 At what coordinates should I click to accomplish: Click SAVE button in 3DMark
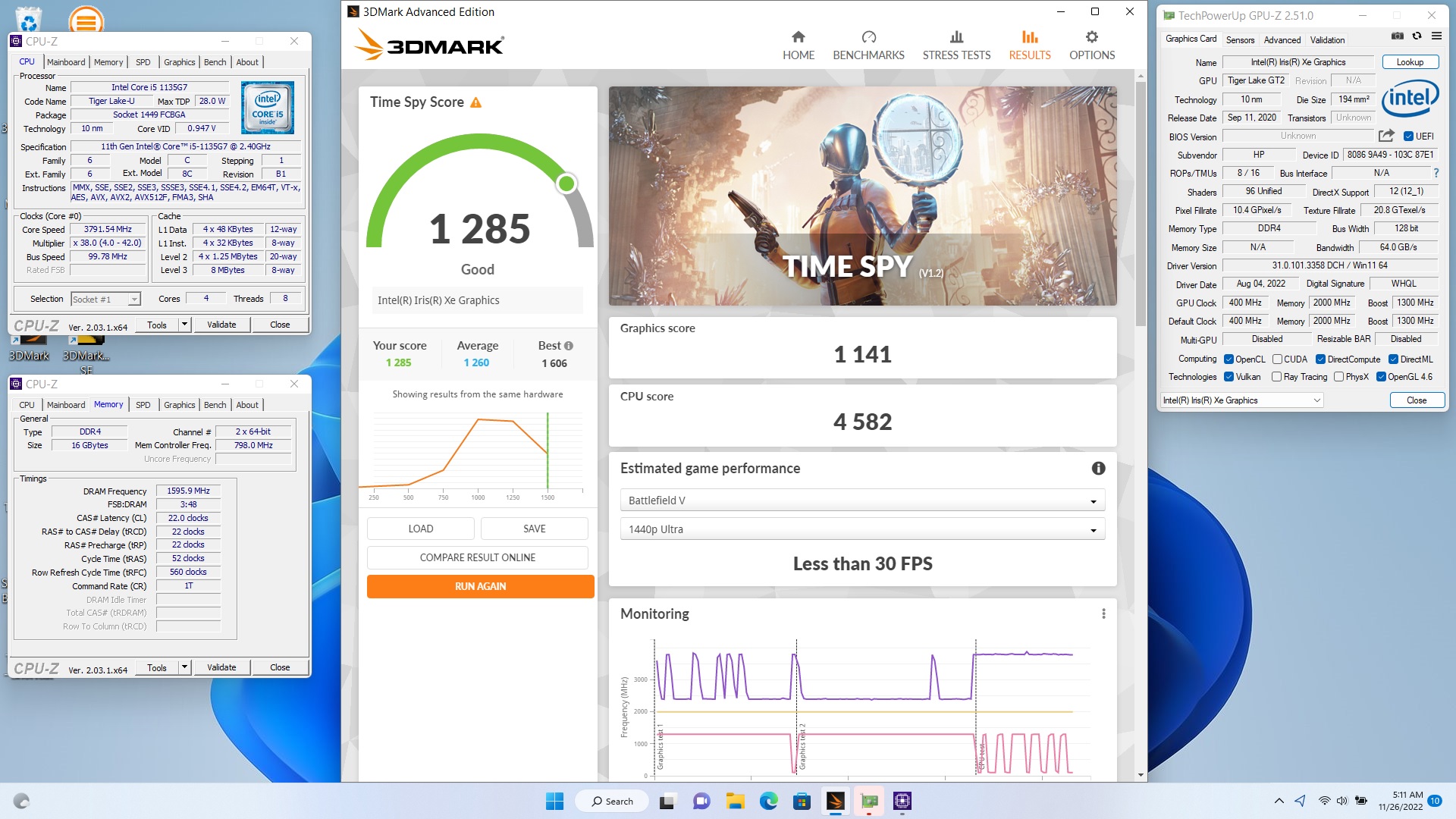pyautogui.click(x=535, y=529)
